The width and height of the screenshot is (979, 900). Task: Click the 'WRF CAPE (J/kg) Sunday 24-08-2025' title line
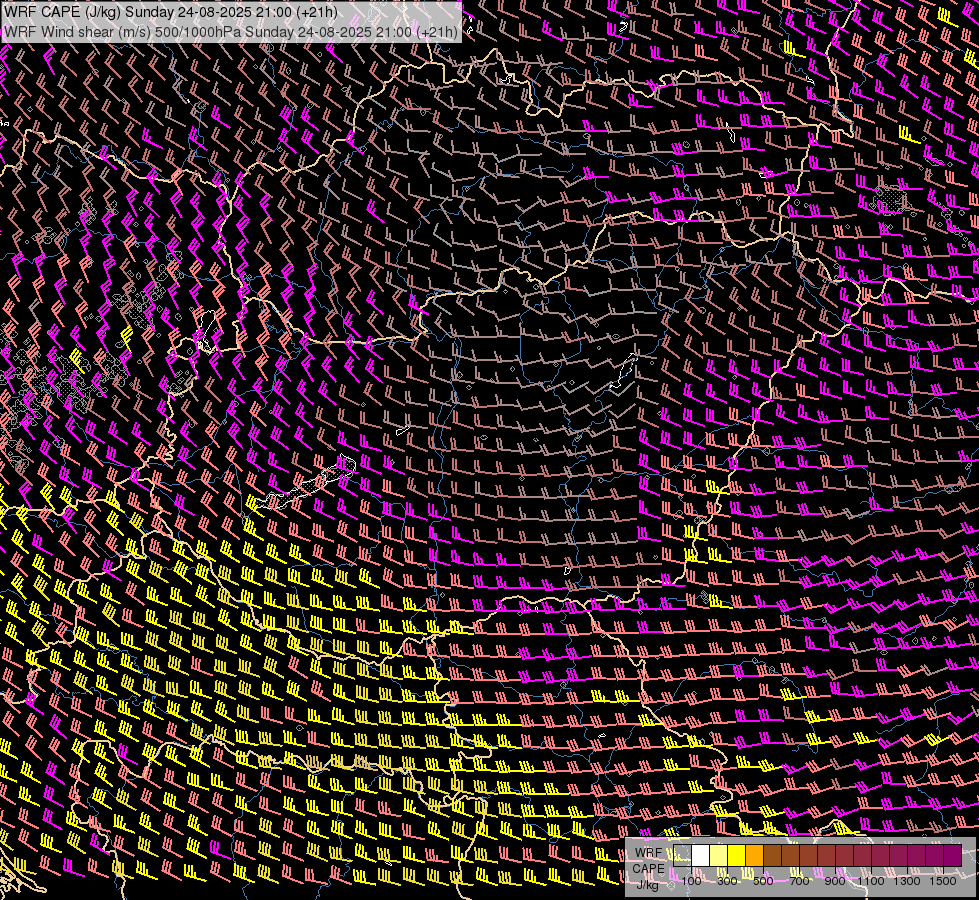(170, 12)
